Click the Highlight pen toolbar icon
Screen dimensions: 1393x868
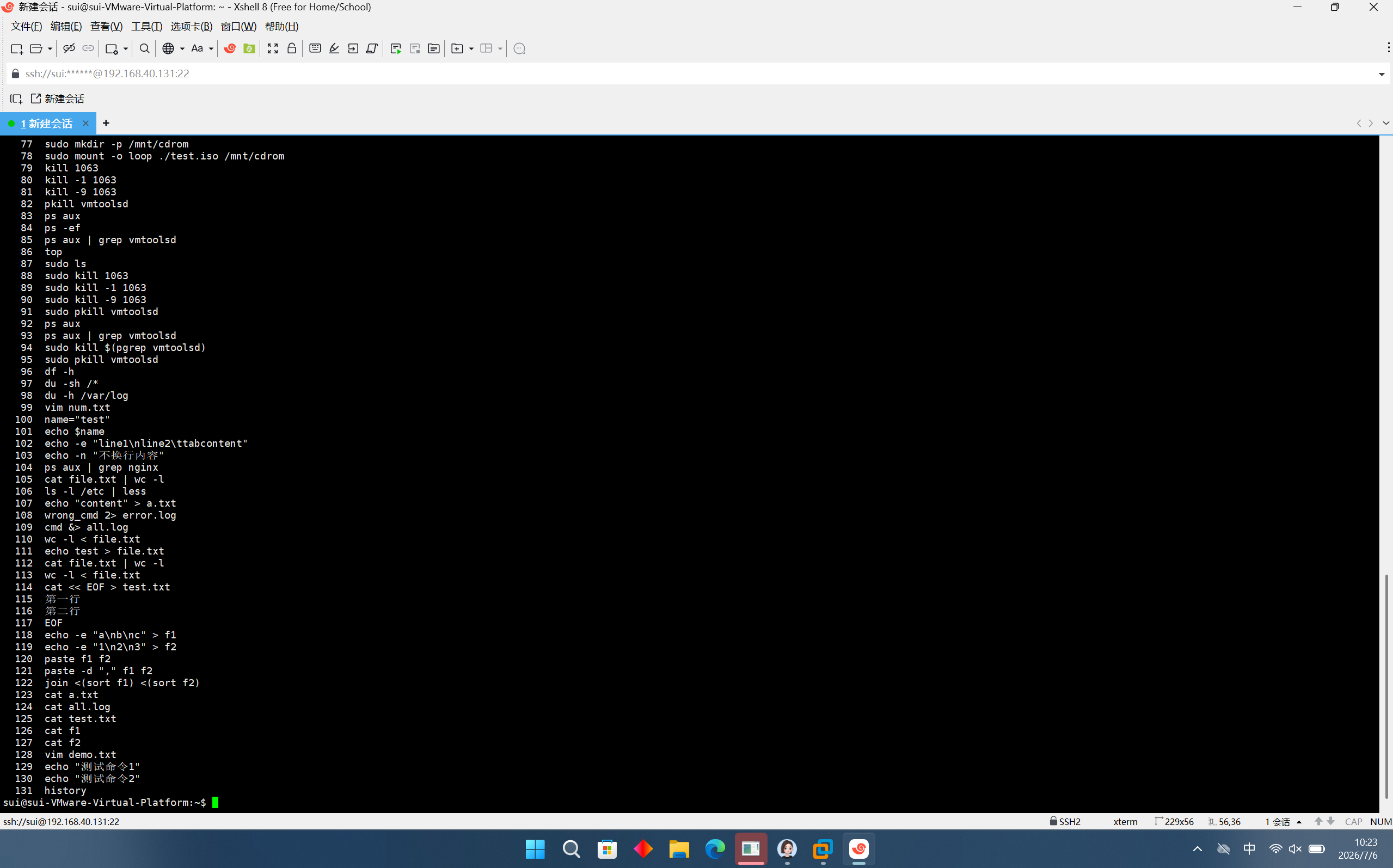tap(334, 49)
